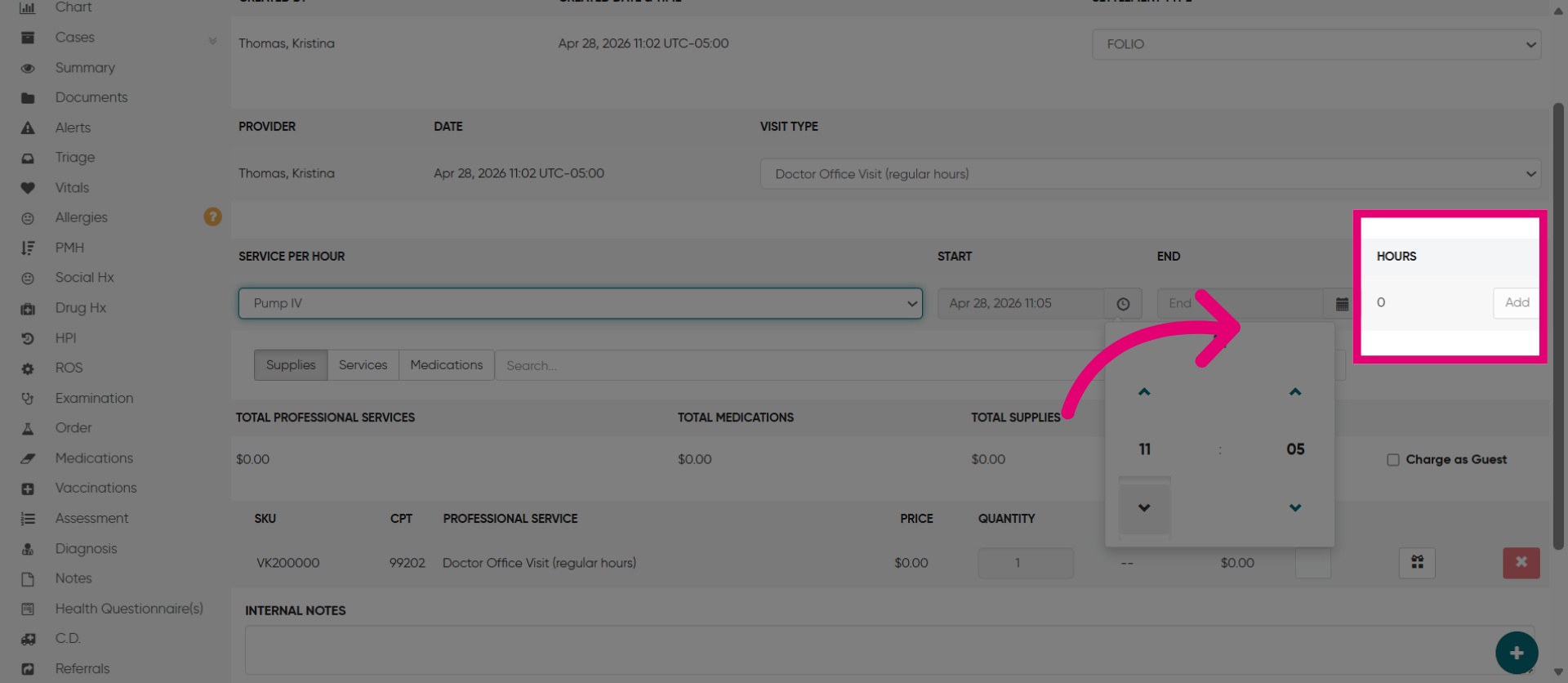The height and width of the screenshot is (683, 1568).
Task: Click the quantity field showing 1
Action: coord(1026,563)
